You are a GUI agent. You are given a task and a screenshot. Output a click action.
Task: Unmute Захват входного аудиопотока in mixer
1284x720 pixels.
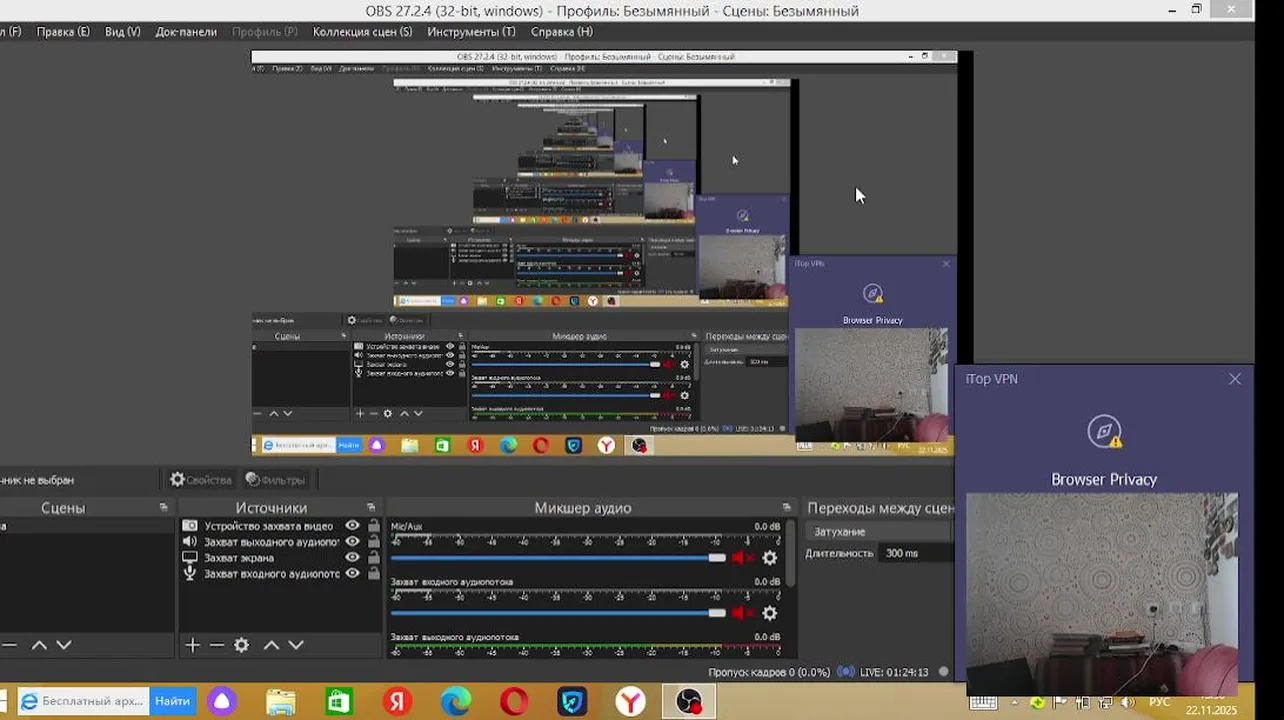[742, 613]
